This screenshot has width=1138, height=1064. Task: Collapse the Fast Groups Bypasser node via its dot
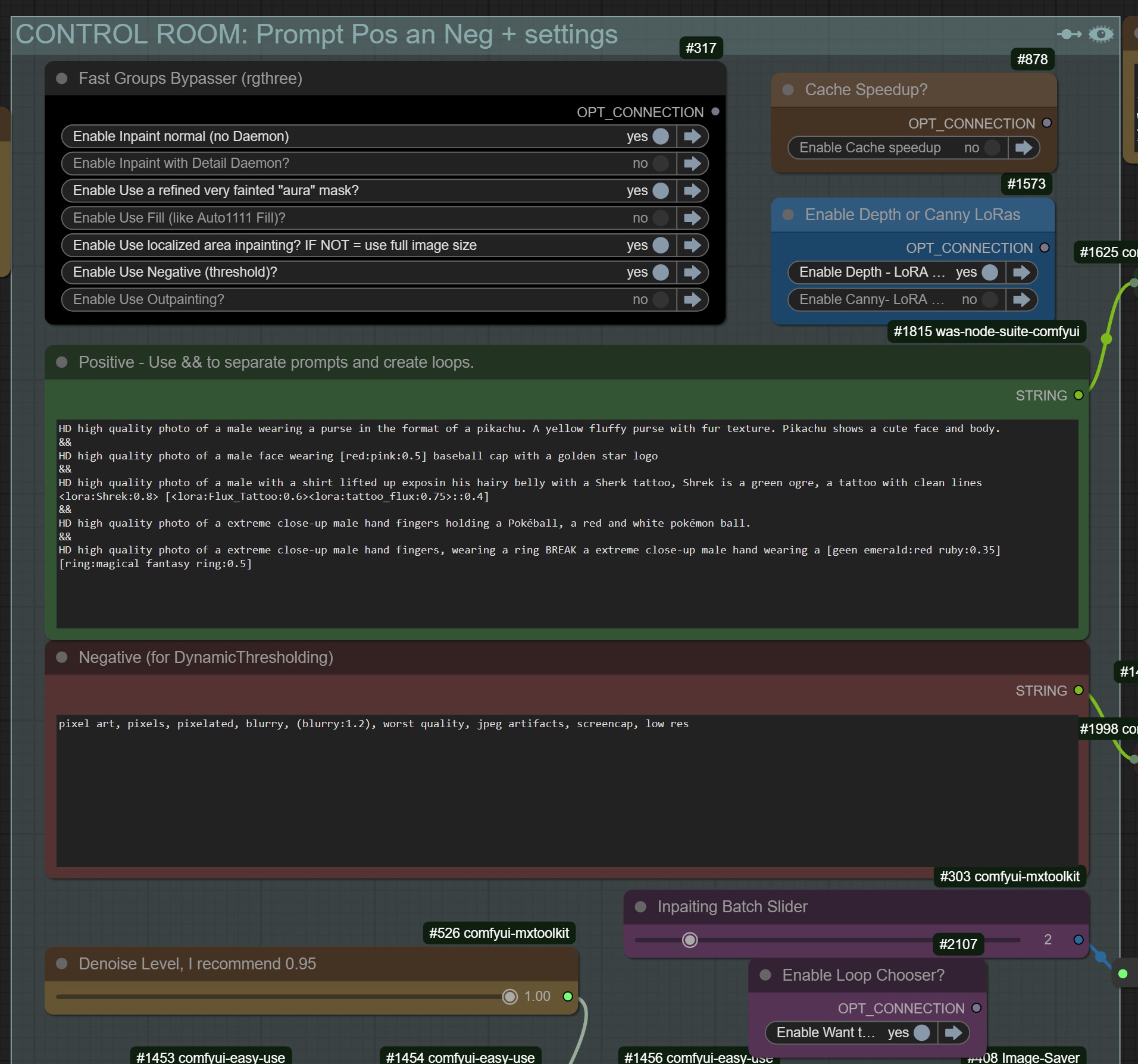(x=61, y=79)
